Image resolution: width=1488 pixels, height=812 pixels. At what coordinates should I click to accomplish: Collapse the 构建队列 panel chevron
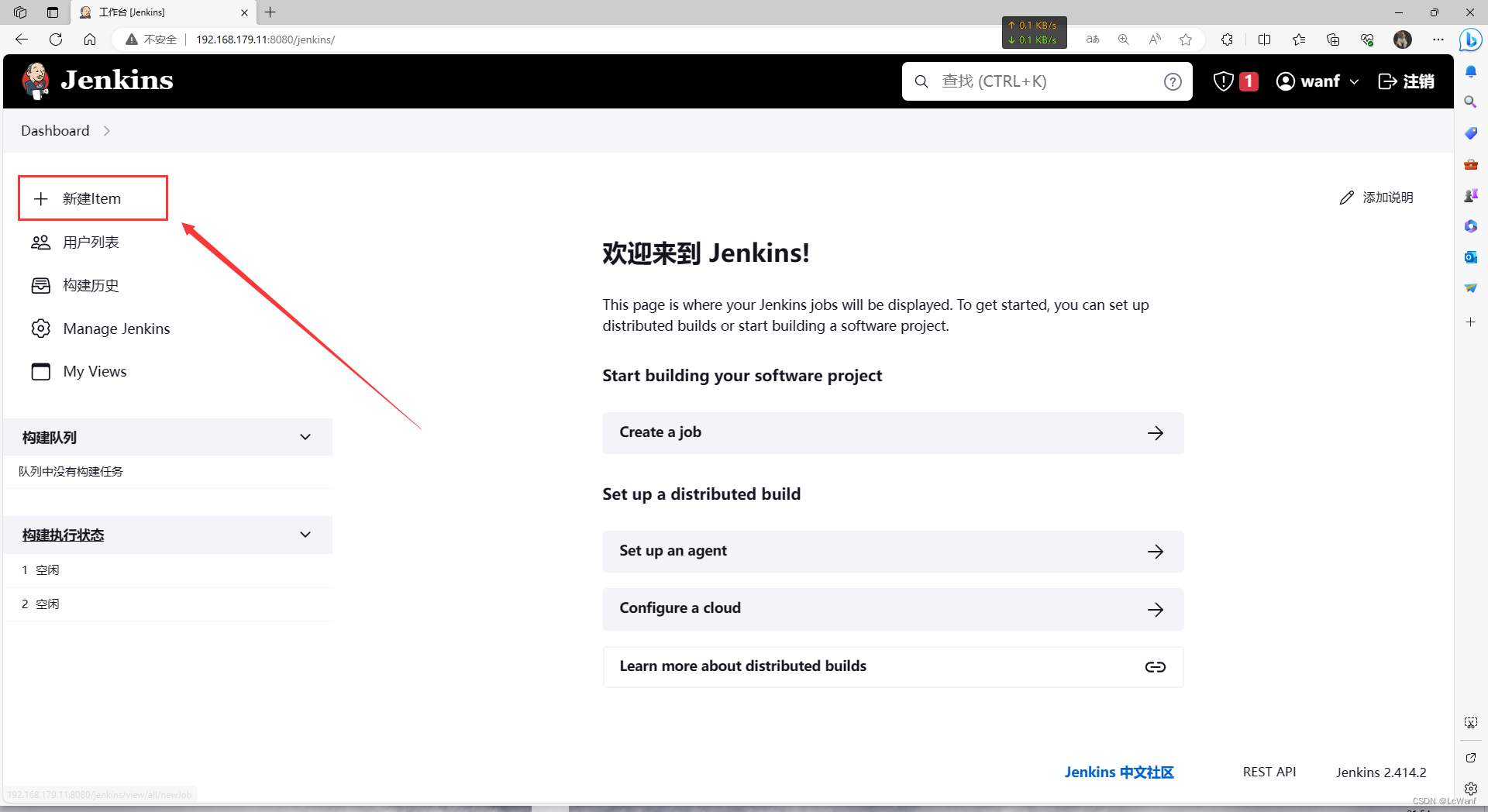pos(305,437)
